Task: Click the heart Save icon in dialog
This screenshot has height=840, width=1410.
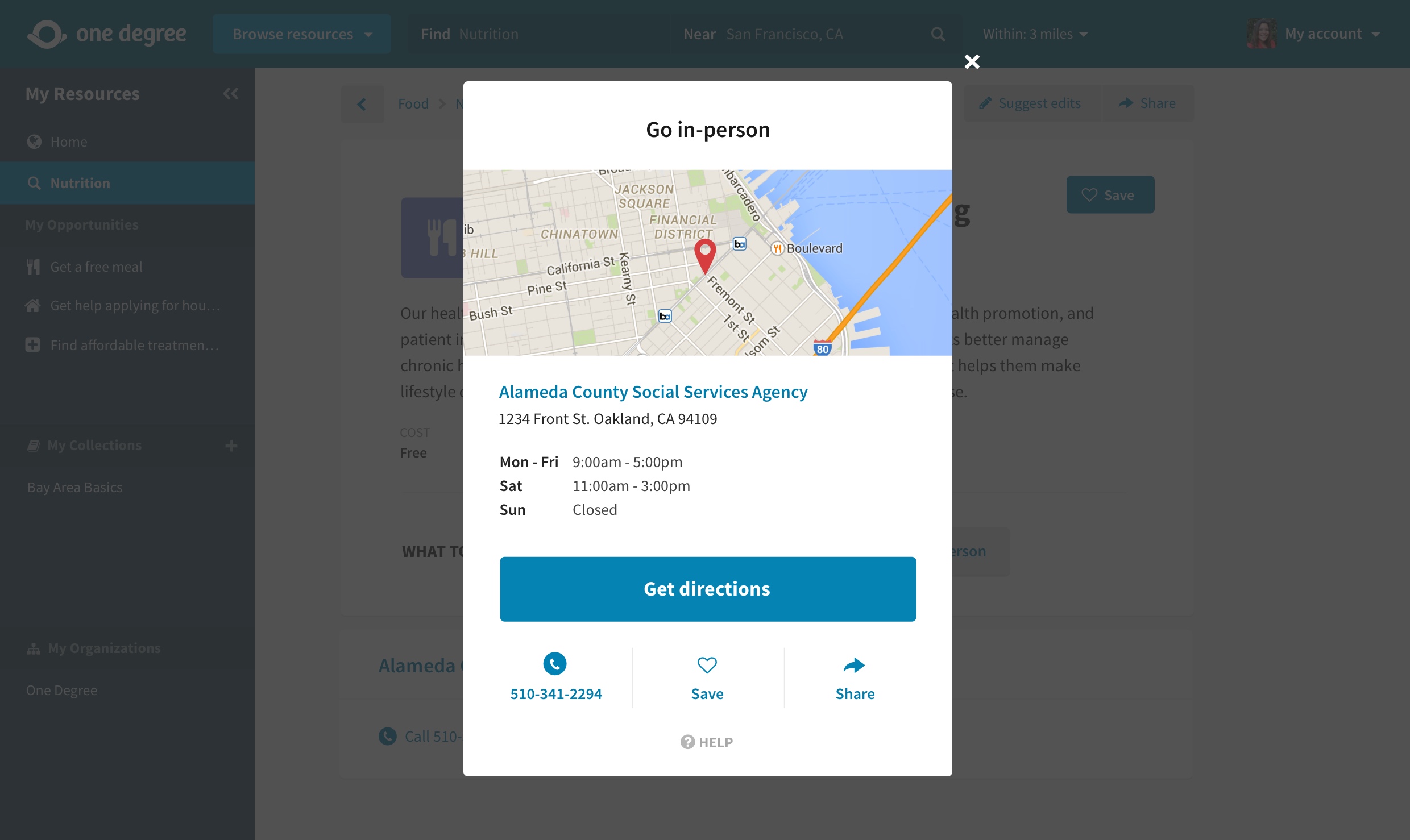Action: click(707, 664)
